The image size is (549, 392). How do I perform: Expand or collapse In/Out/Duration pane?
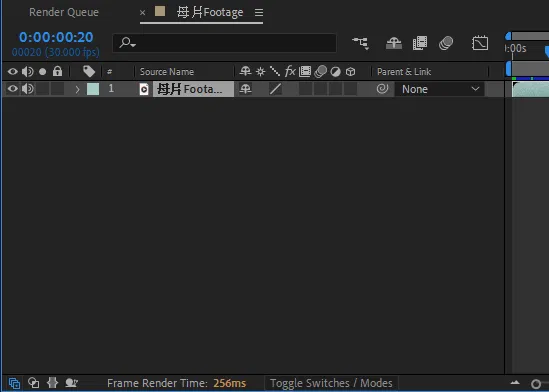click(52, 383)
